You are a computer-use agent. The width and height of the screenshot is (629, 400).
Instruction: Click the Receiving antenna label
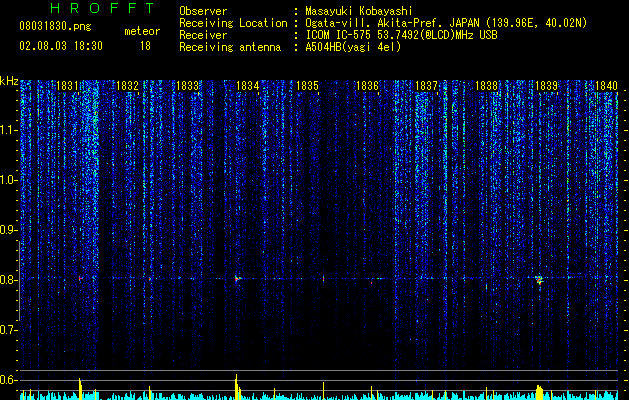point(230,47)
